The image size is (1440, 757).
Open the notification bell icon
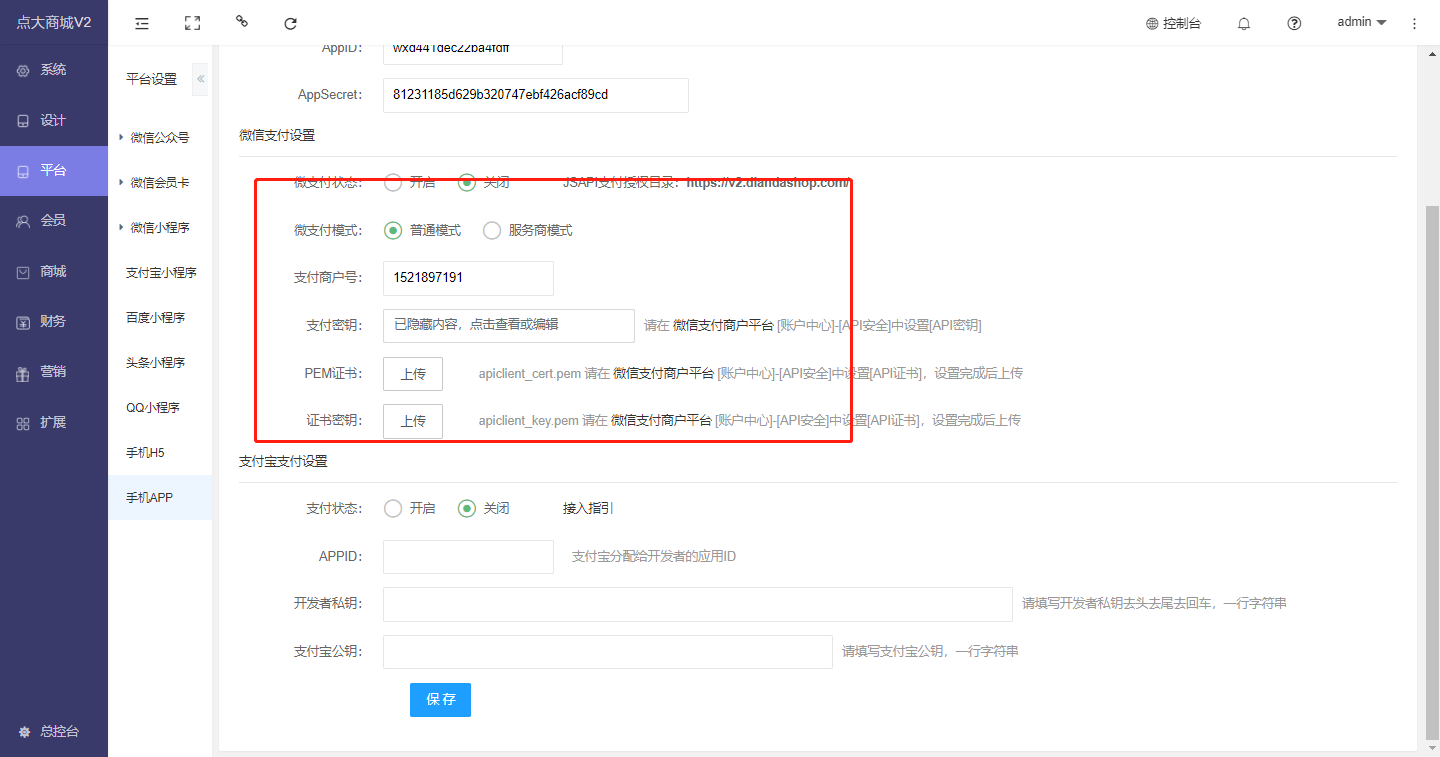click(x=1244, y=23)
